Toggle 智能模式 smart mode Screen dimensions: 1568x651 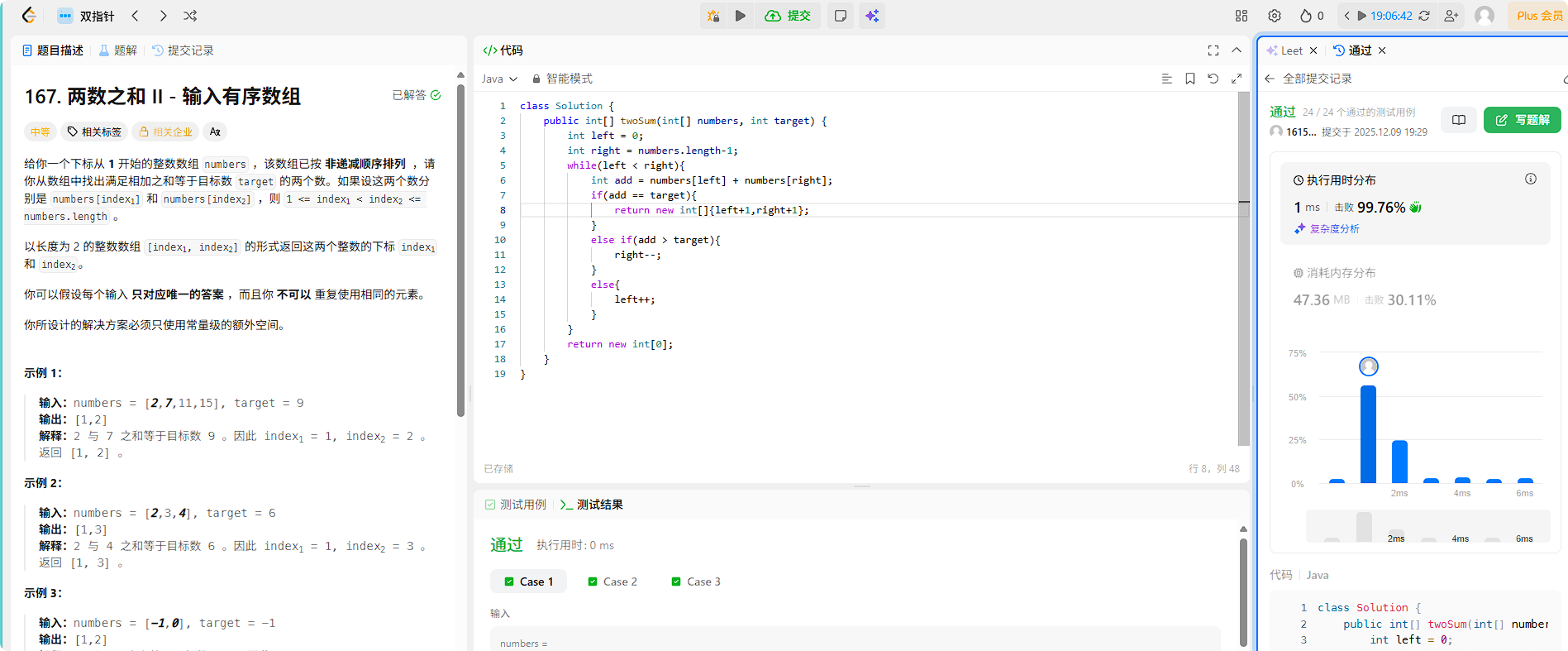(x=562, y=79)
